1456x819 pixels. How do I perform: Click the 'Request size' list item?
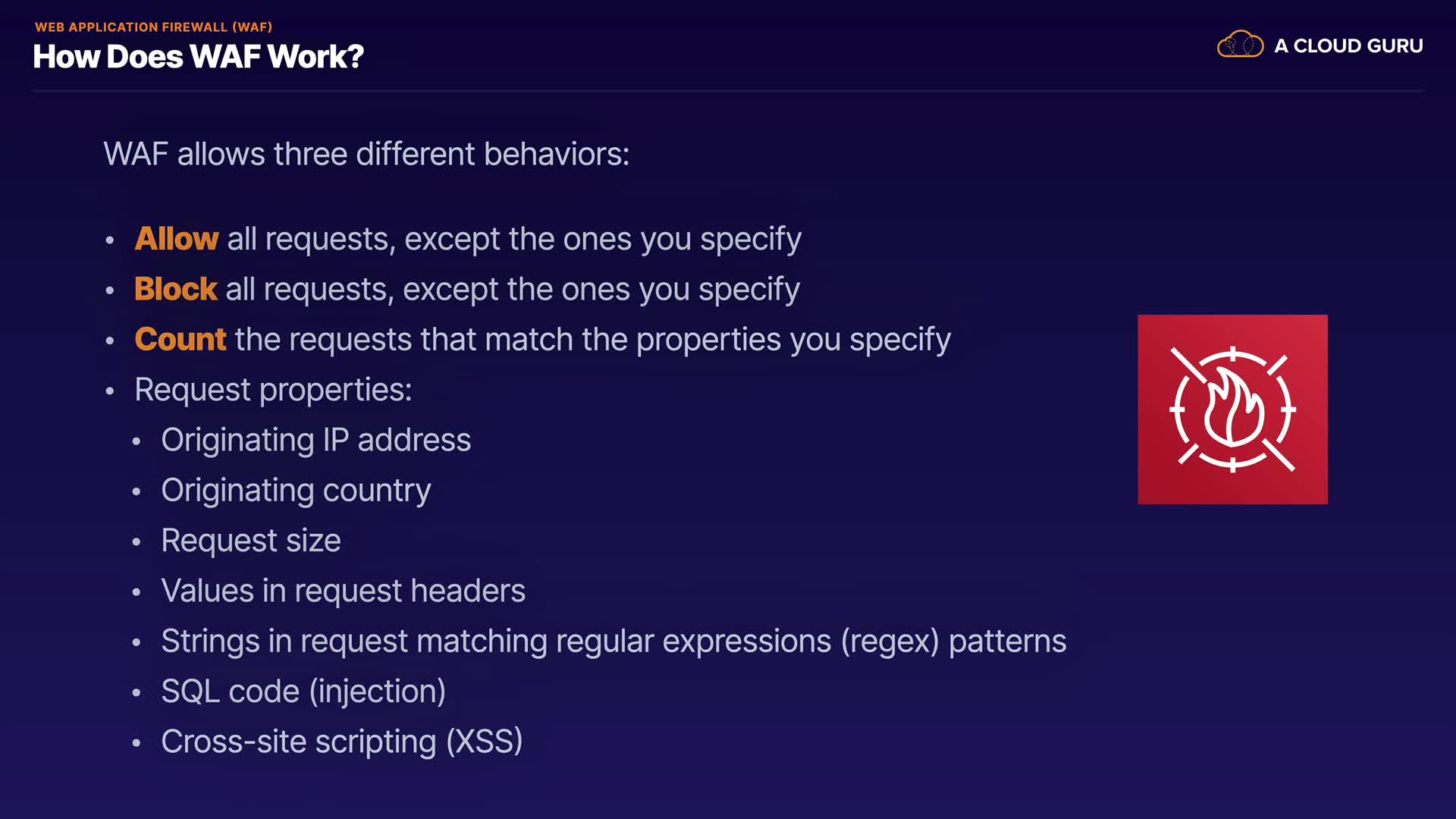pos(251,541)
